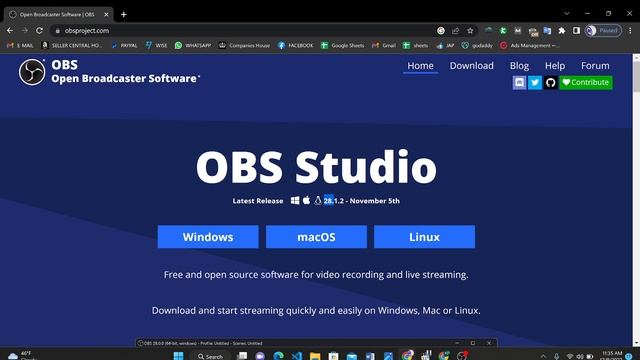The image size is (640, 360).
Task: Open the Windows Start menu
Action: pos(178,356)
